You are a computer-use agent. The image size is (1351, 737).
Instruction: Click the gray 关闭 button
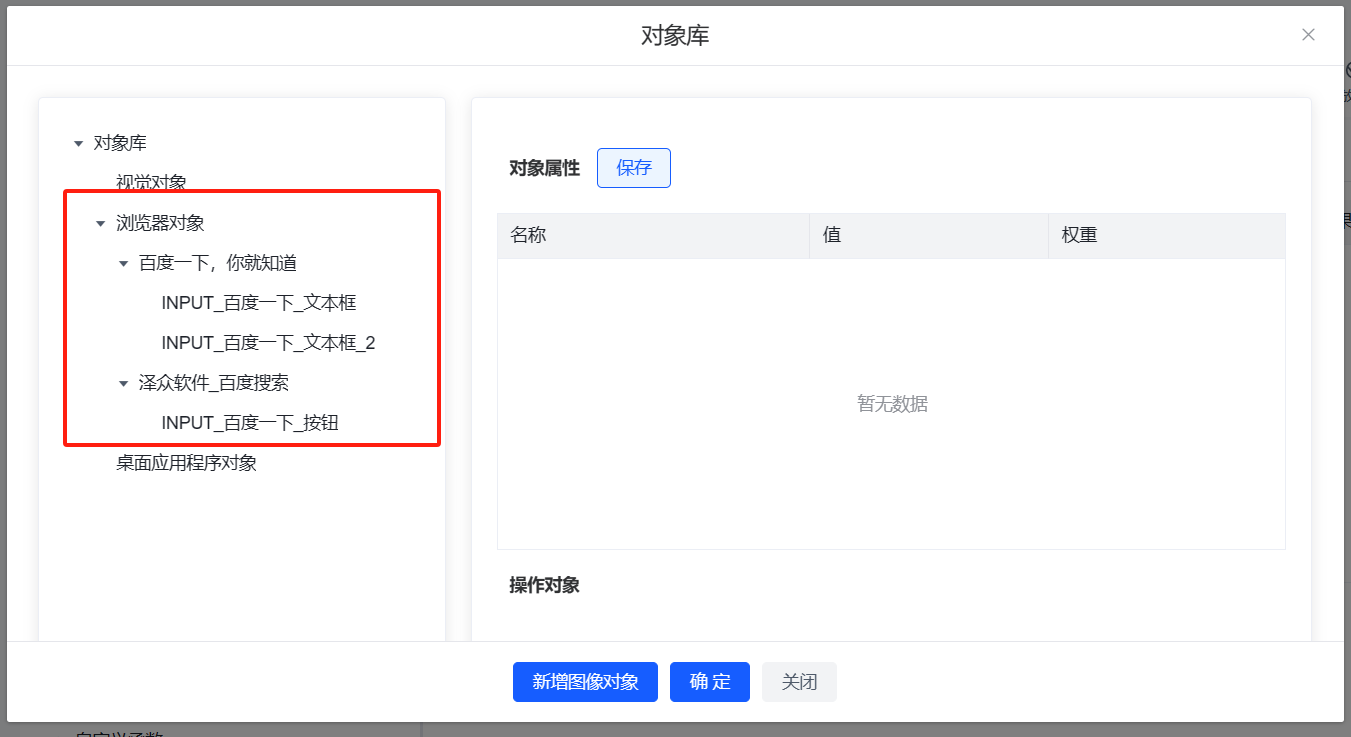tap(799, 682)
